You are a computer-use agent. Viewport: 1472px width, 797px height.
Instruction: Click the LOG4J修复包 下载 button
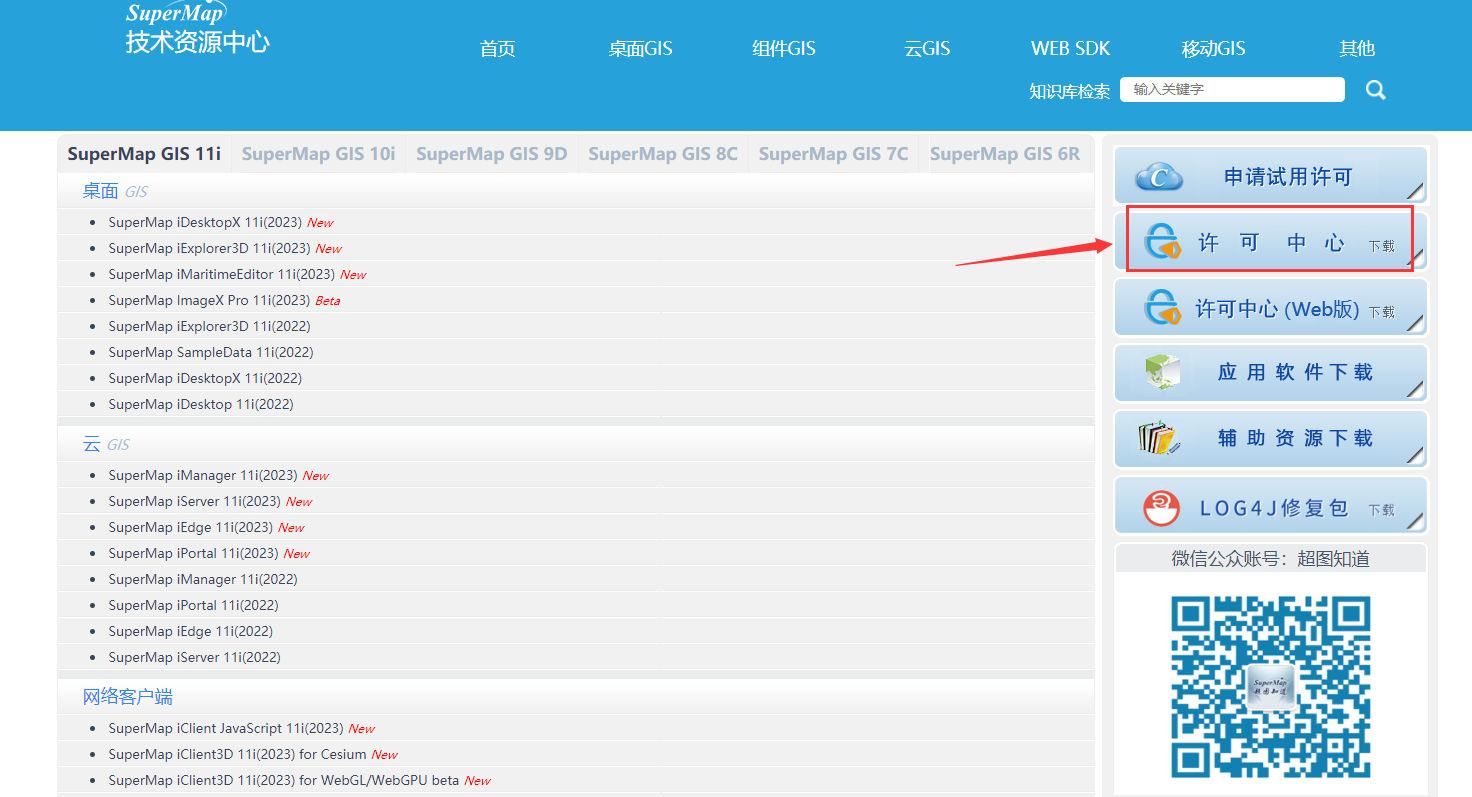[1271, 507]
